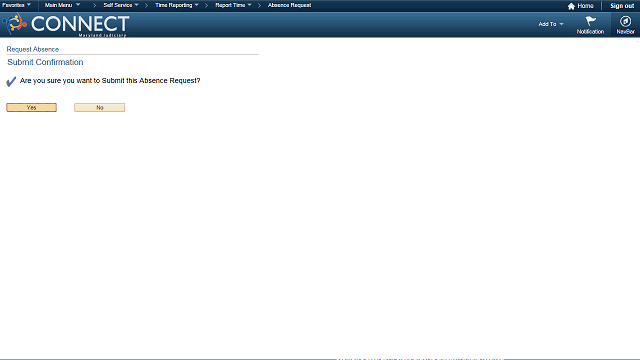
Task: Cancel submission with the No button
Action: (100, 107)
